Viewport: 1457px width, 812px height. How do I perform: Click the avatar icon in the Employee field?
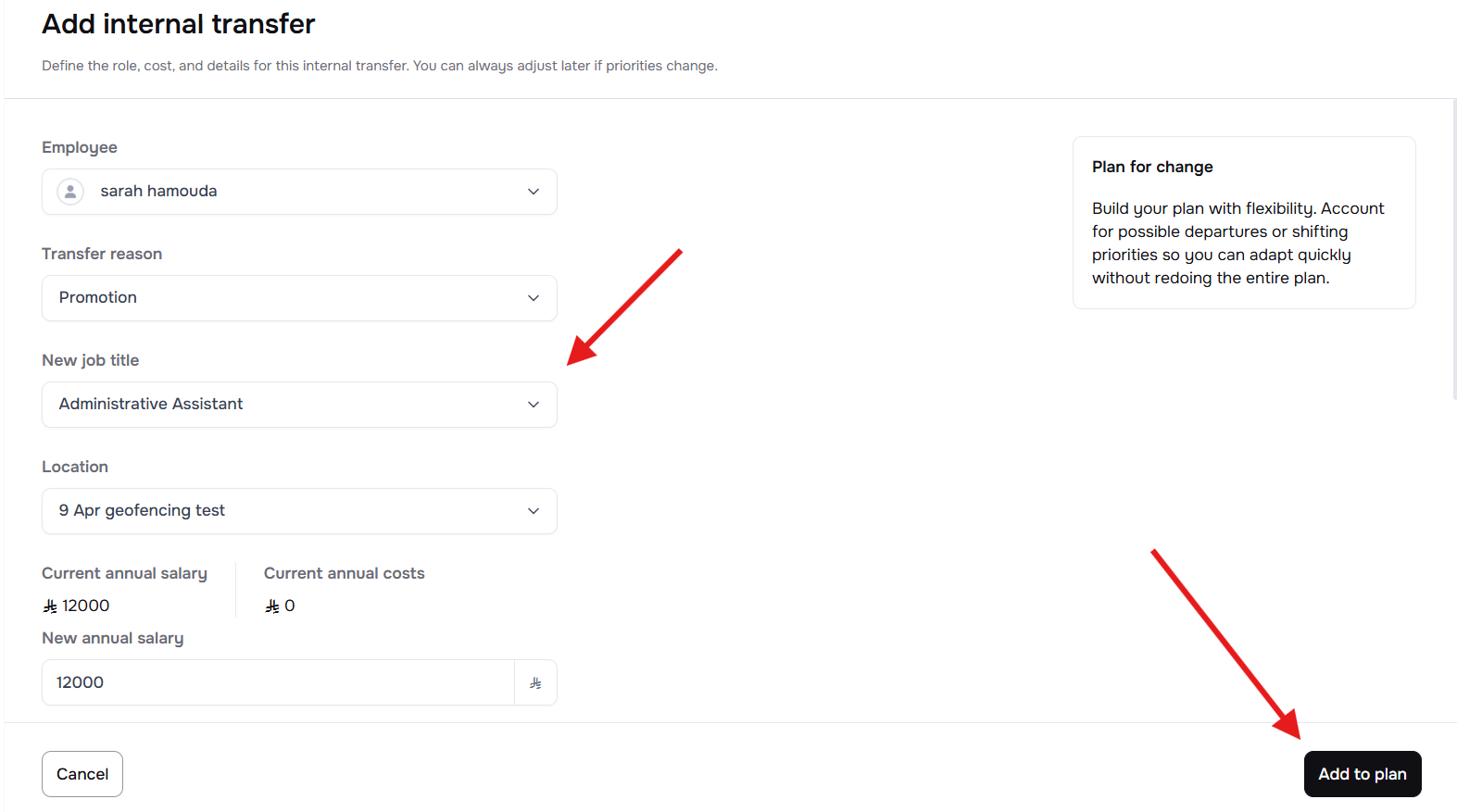(70, 192)
